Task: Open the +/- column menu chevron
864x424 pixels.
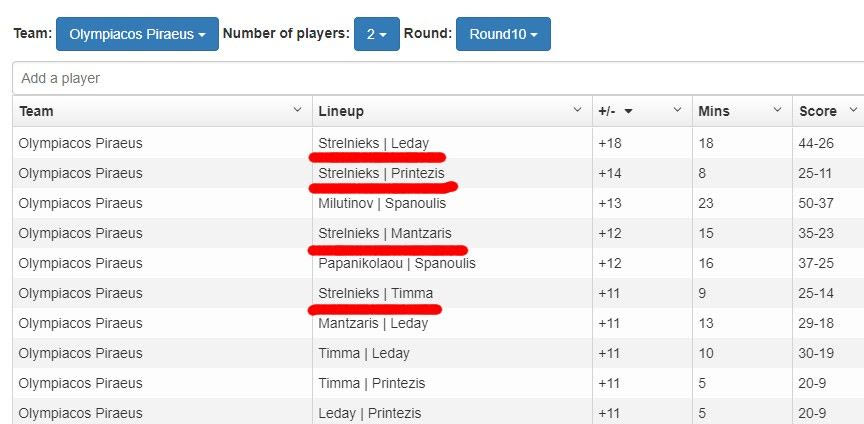Action: [677, 110]
